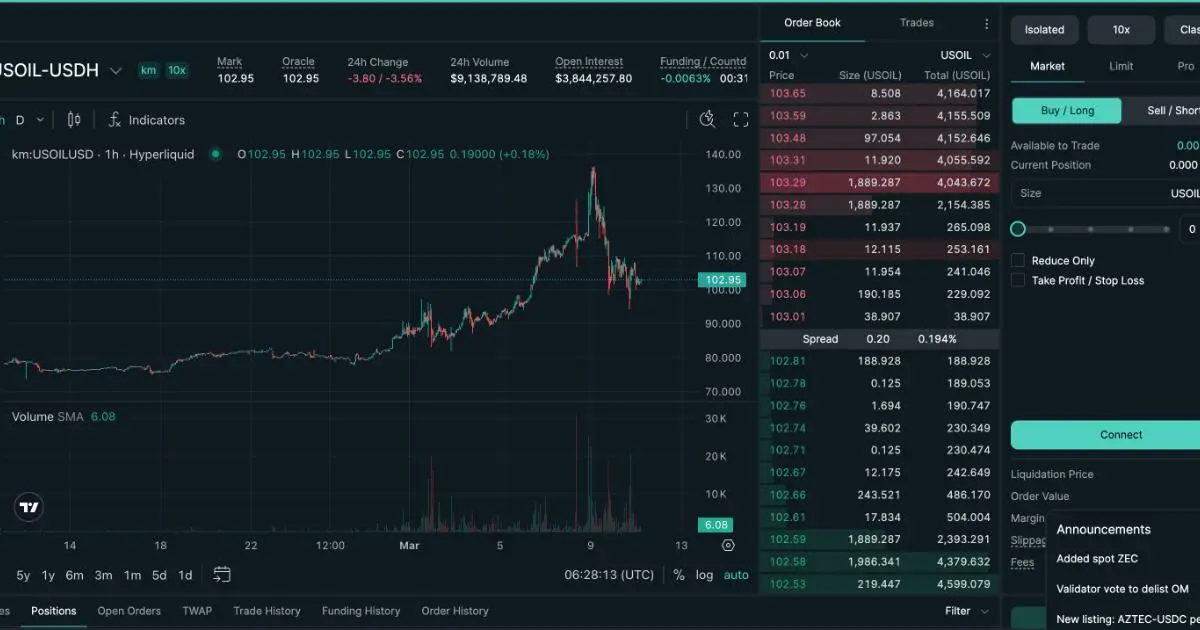Enter fullscreen chart mode
This screenshot has height=630, width=1200.
click(x=741, y=120)
